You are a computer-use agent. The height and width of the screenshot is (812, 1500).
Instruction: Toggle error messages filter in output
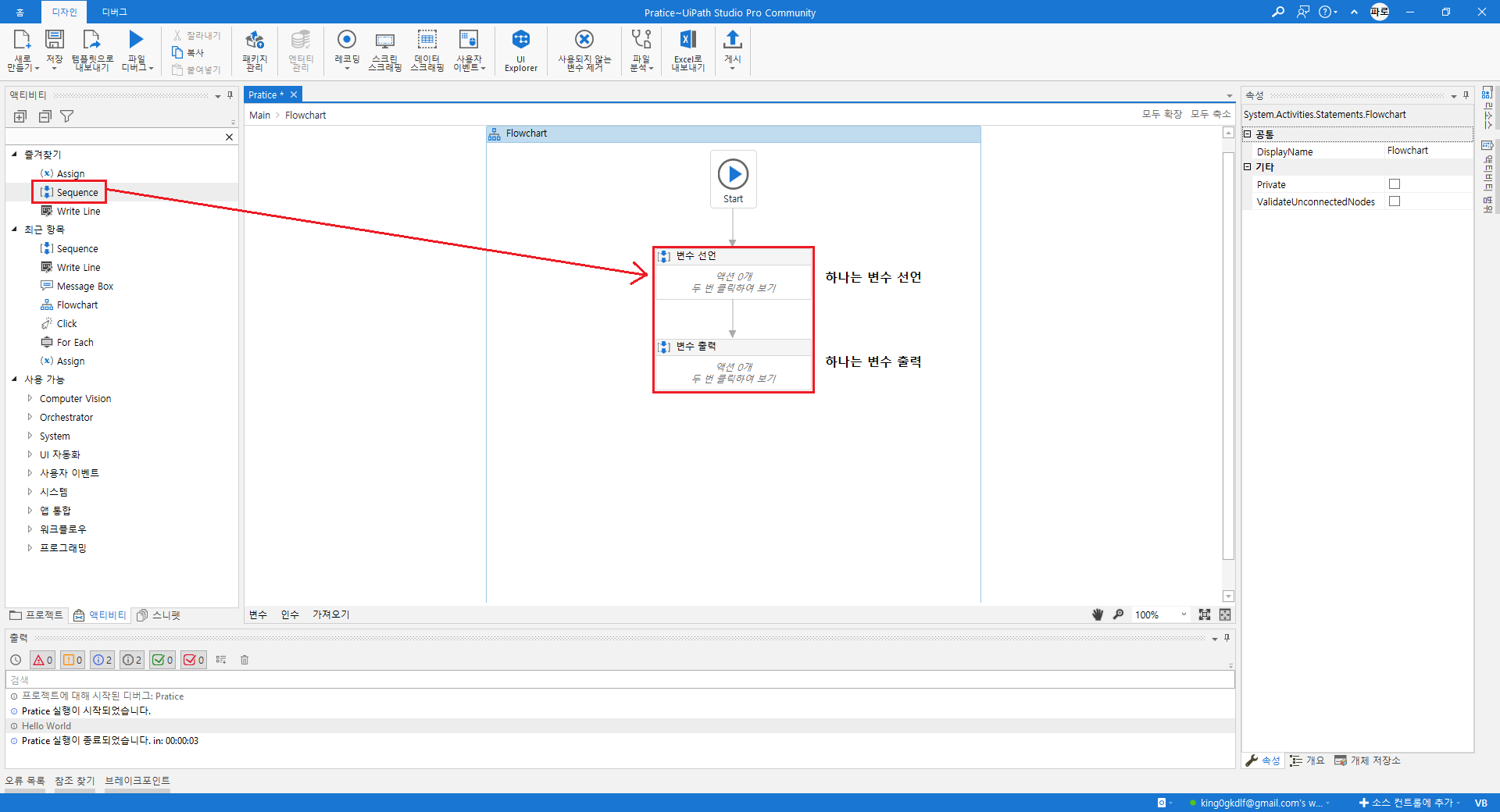pos(43,660)
